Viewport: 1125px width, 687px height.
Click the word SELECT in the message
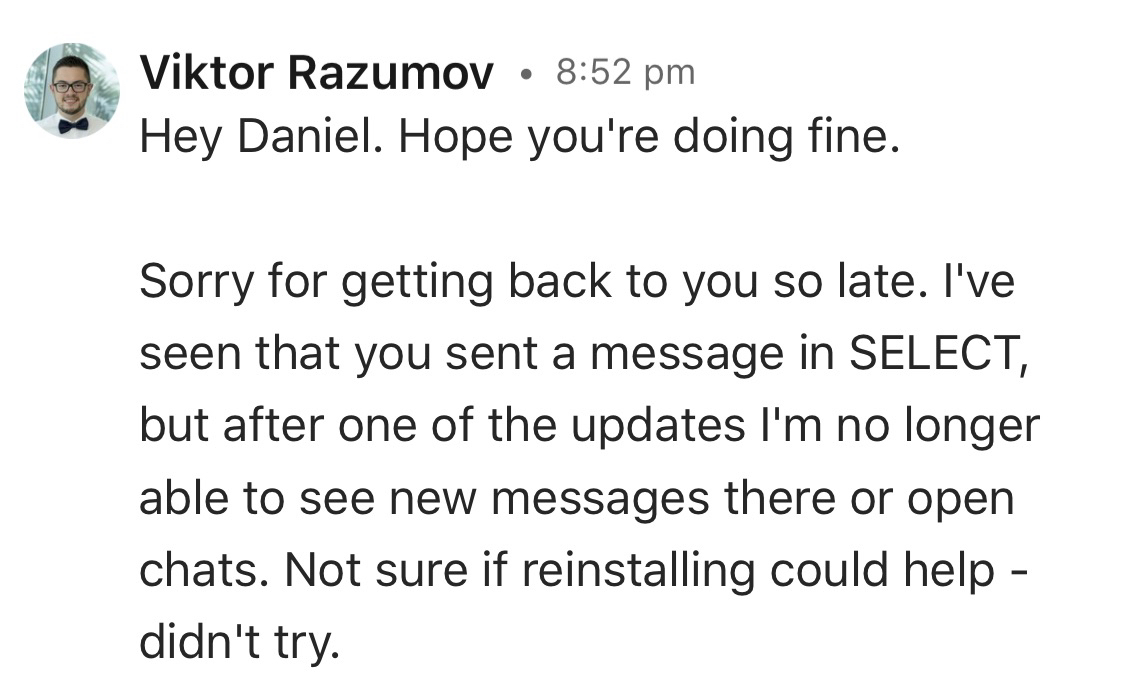tap(934, 354)
